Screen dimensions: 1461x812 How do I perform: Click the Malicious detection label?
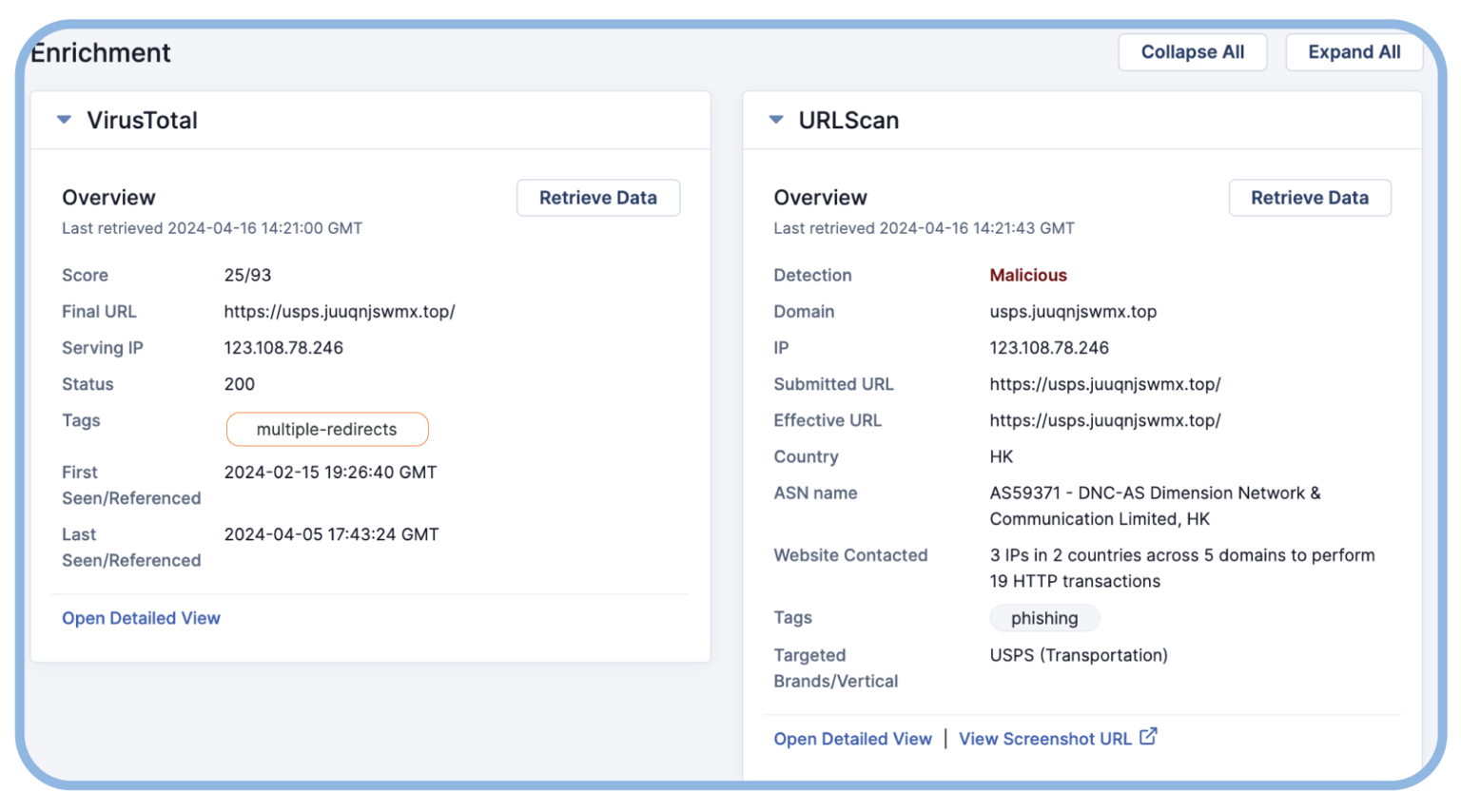click(x=1028, y=275)
